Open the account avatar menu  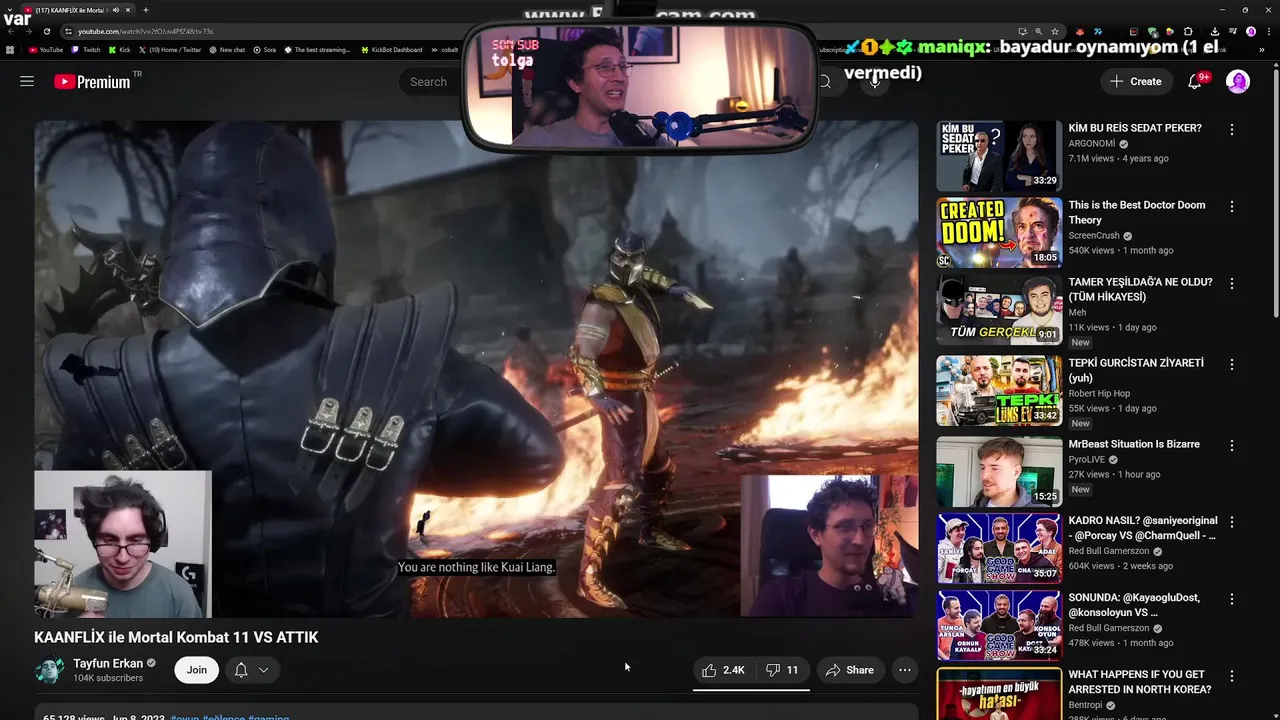click(1238, 82)
